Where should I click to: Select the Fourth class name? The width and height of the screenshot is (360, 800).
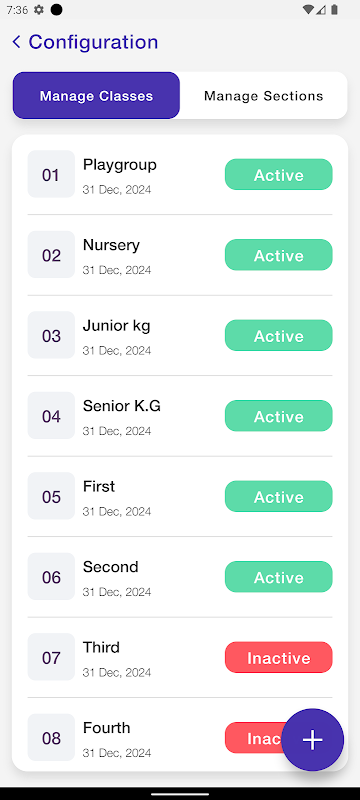pyautogui.click(x=107, y=728)
